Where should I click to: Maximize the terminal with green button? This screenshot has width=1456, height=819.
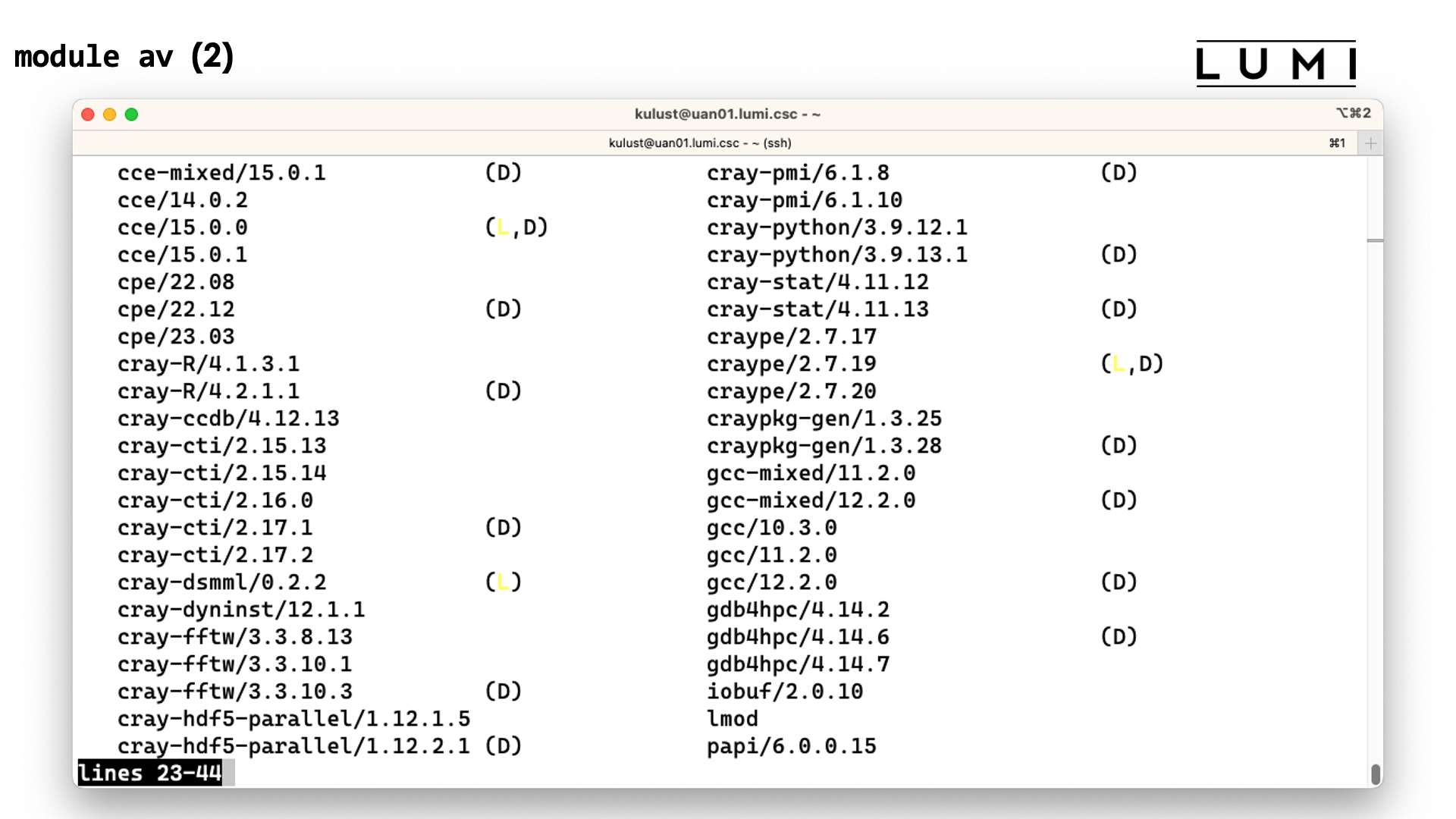pyautogui.click(x=131, y=115)
